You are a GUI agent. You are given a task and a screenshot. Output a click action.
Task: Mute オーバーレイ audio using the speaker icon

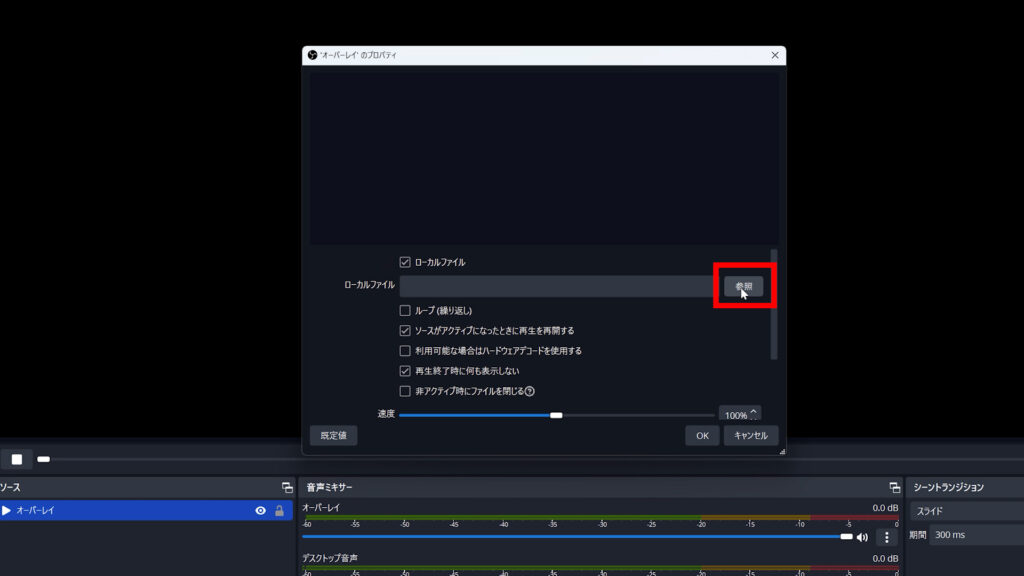pyautogui.click(x=862, y=537)
